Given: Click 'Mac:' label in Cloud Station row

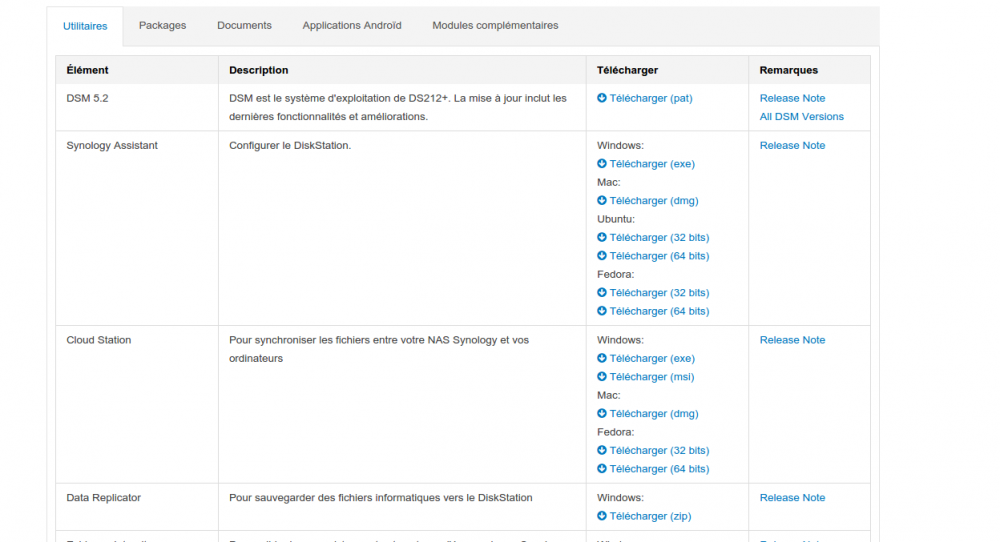Looking at the screenshot, I should 608,395.
